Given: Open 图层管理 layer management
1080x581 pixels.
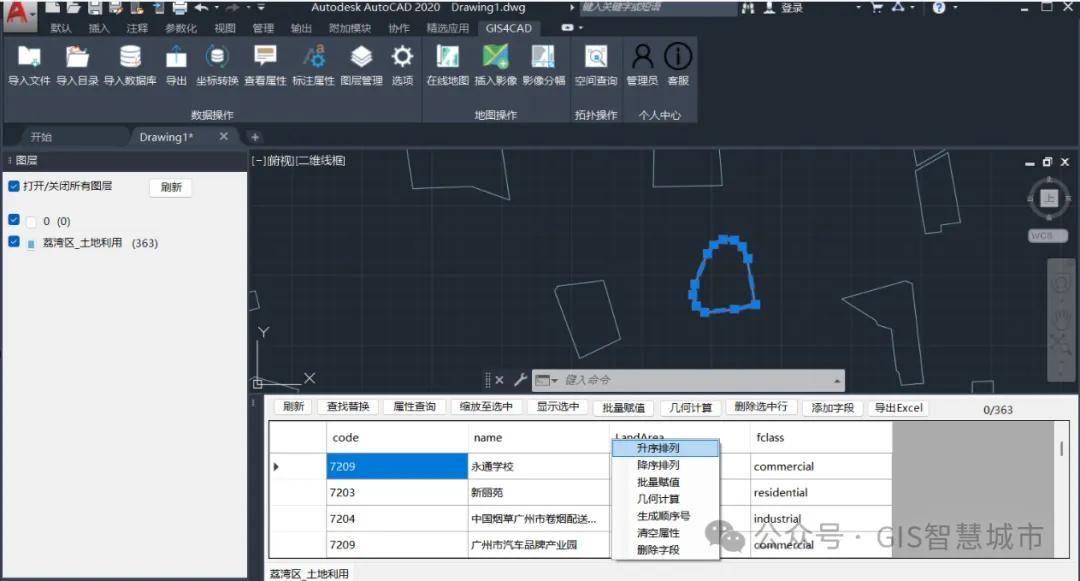Looking at the screenshot, I should pyautogui.click(x=362, y=65).
